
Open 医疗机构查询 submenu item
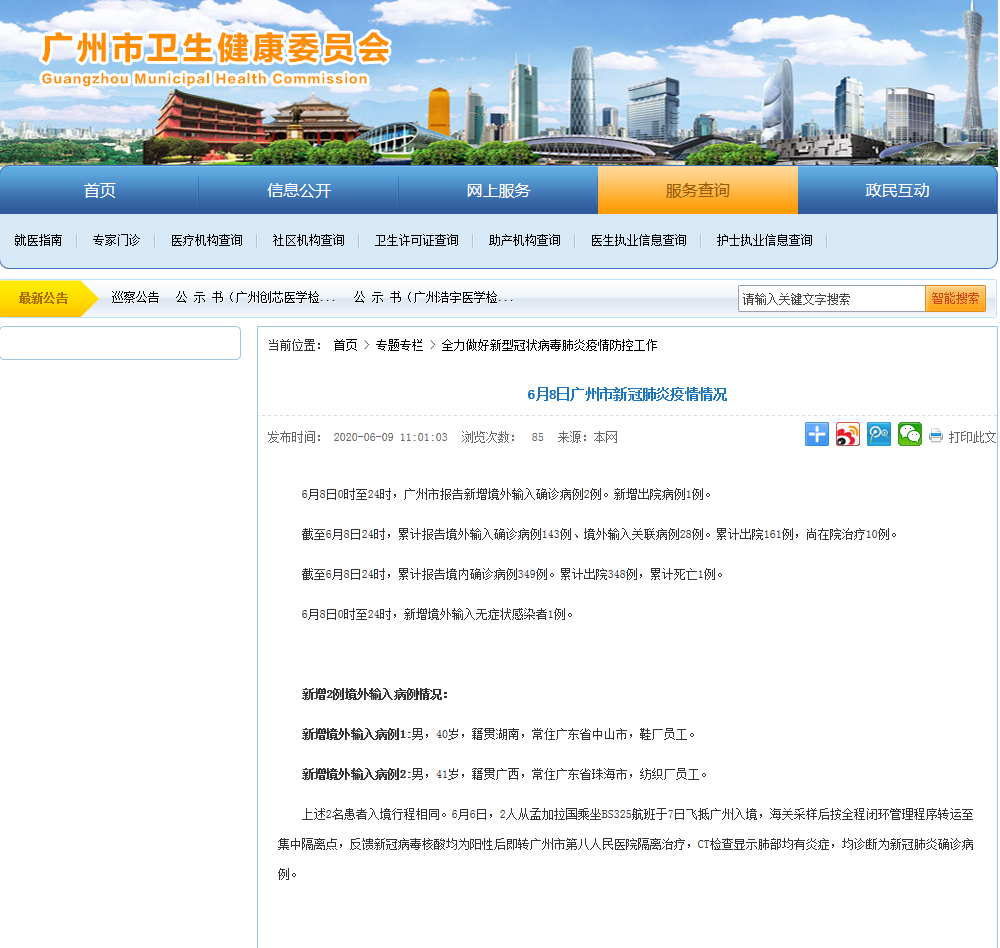point(207,241)
